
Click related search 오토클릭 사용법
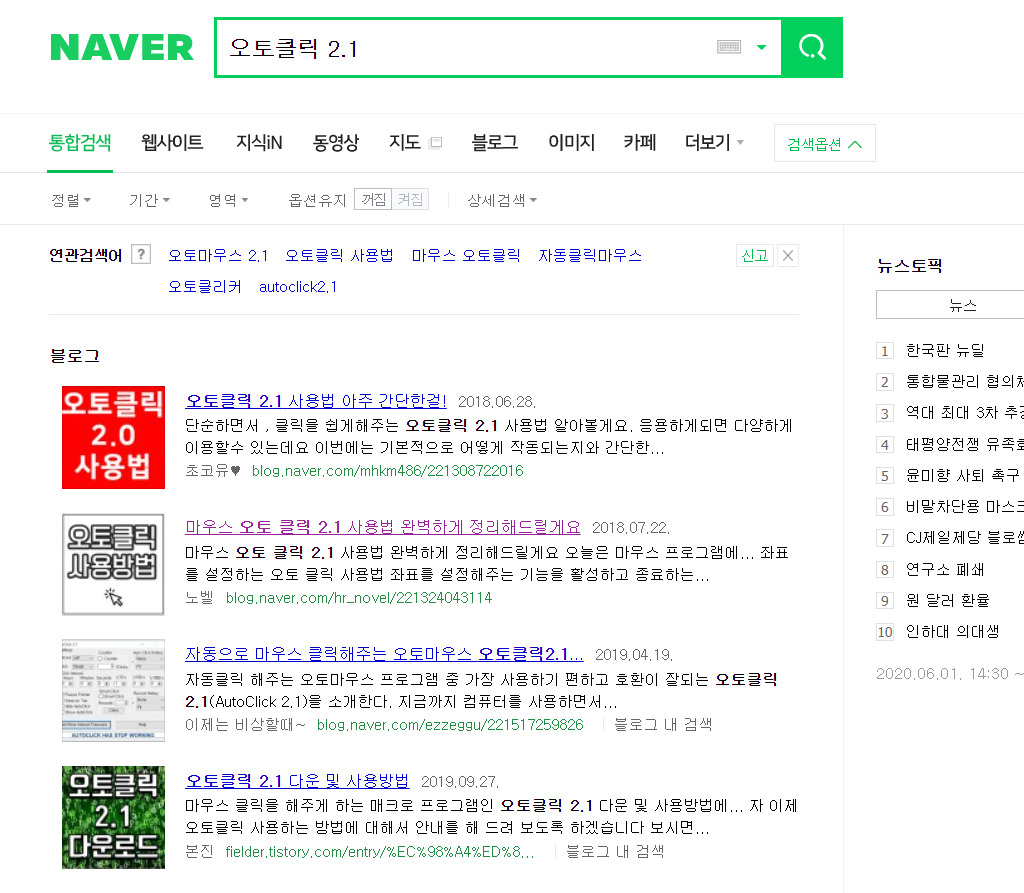339,255
